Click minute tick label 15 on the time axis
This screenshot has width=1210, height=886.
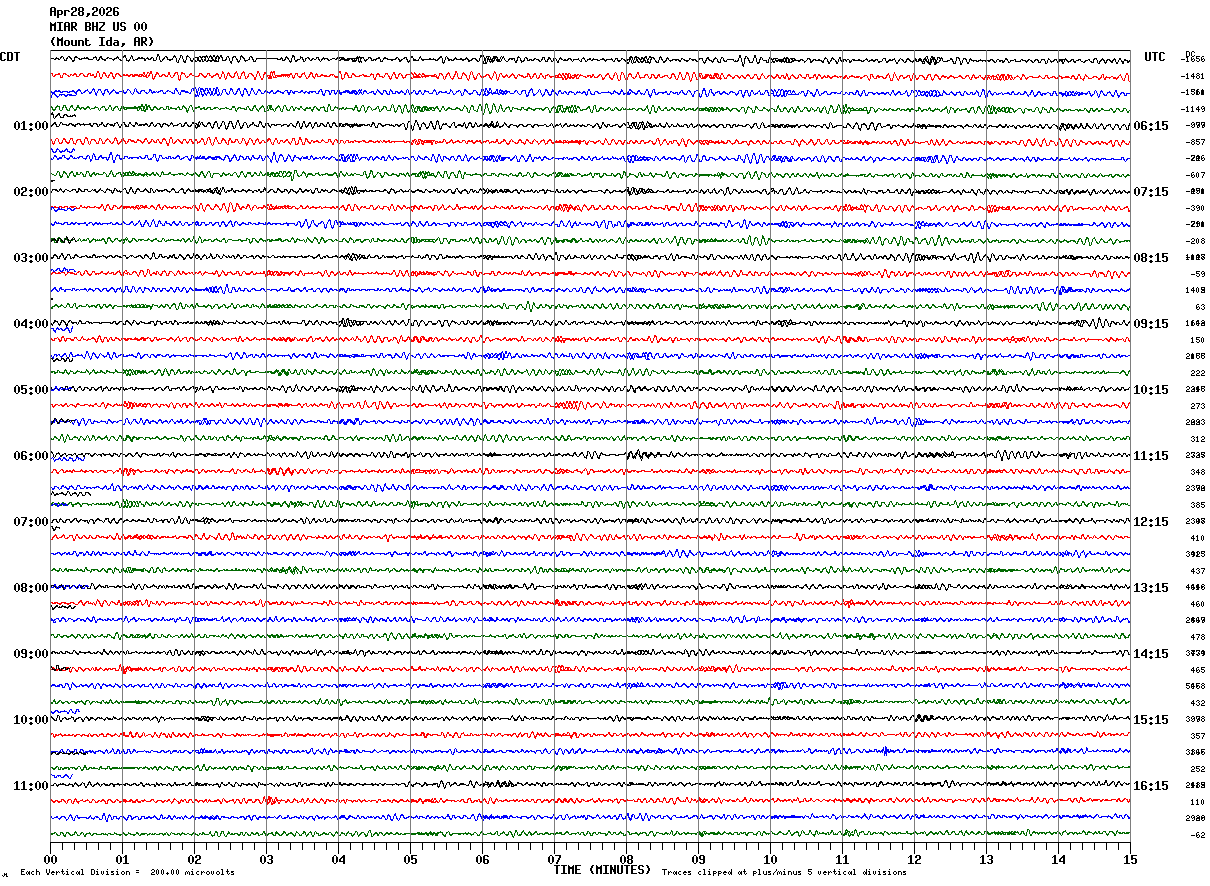point(1130,859)
